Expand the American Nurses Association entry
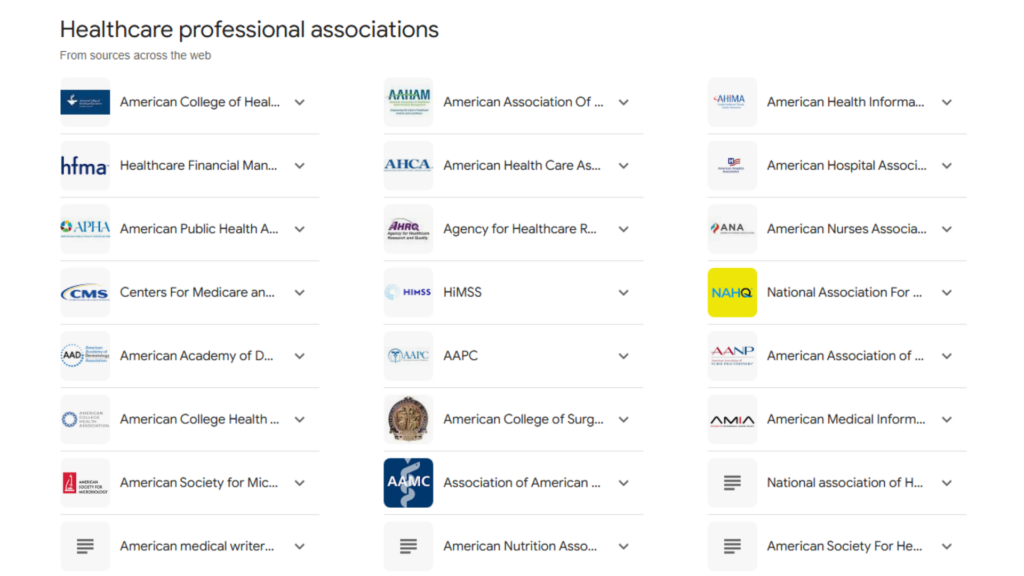 946,228
